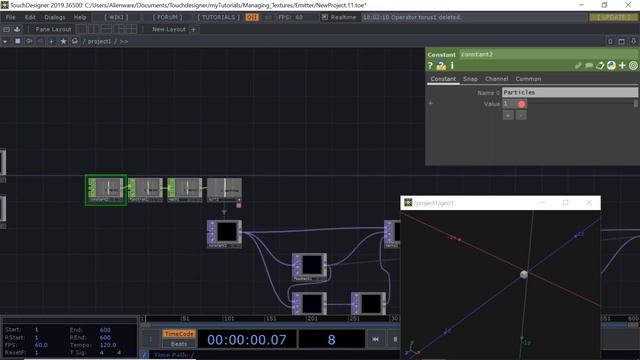640x360 pixels.
Task: Open the operator comment bubble icon
Action: [589, 65]
